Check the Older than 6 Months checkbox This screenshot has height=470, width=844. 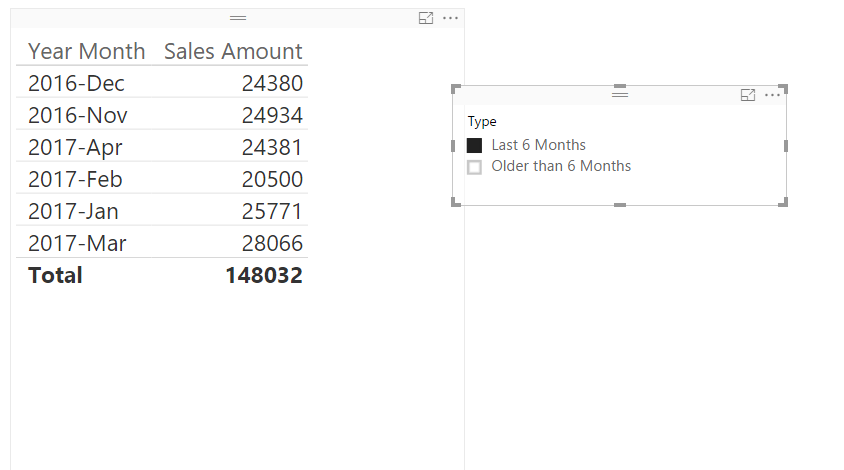click(x=474, y=167)
